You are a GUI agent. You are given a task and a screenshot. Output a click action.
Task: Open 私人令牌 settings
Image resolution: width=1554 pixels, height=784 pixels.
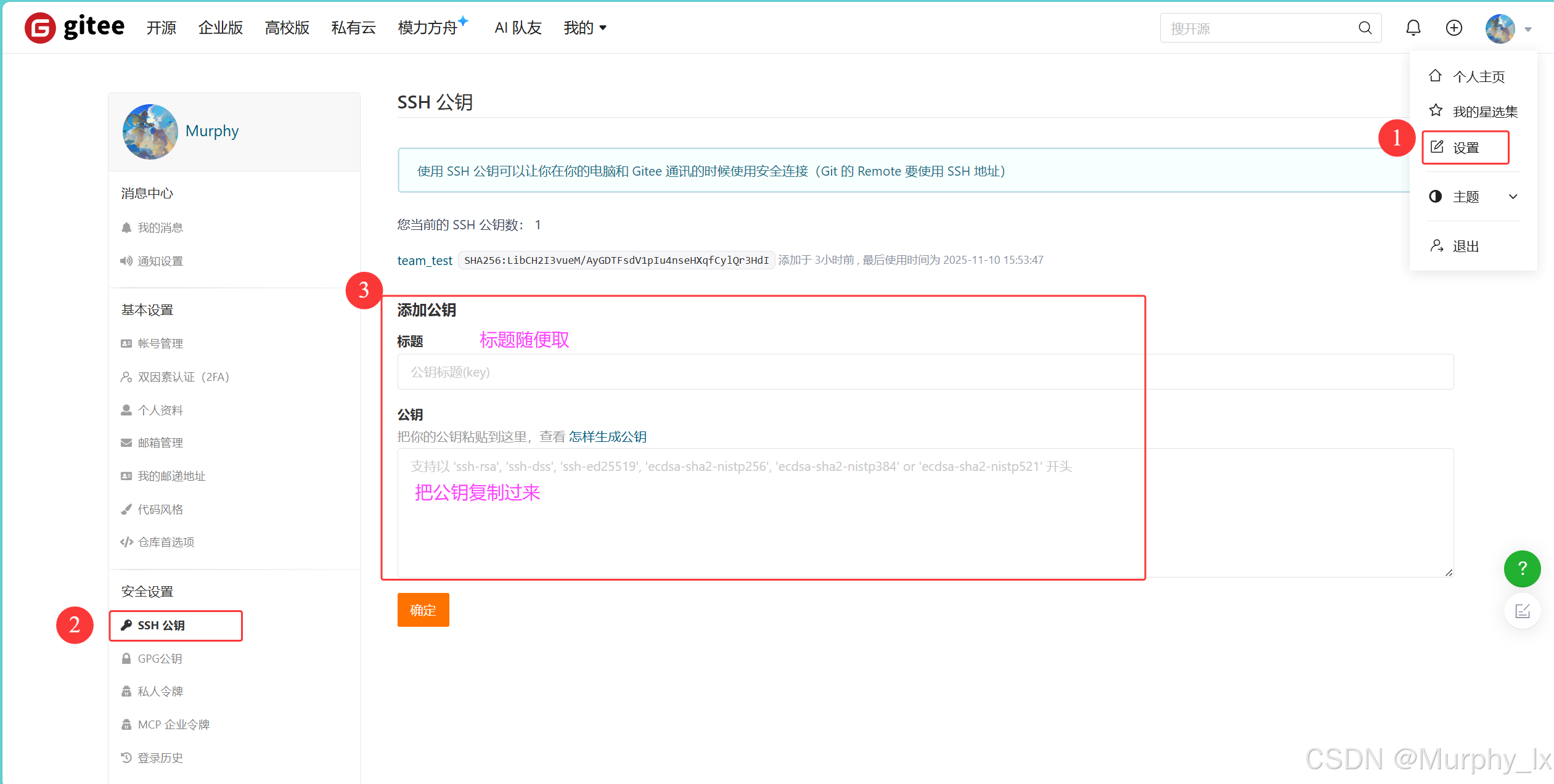(x=160, y=691)
